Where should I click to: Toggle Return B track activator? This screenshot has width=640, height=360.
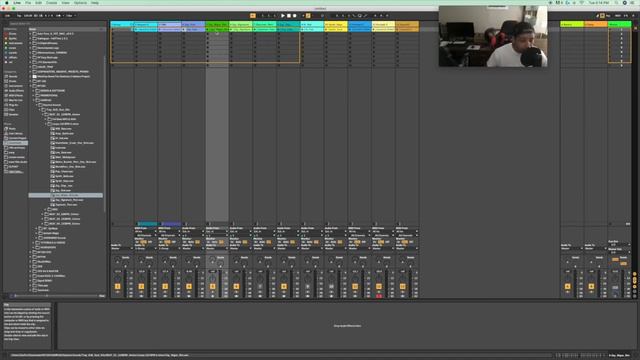click(x=591, y=287)
